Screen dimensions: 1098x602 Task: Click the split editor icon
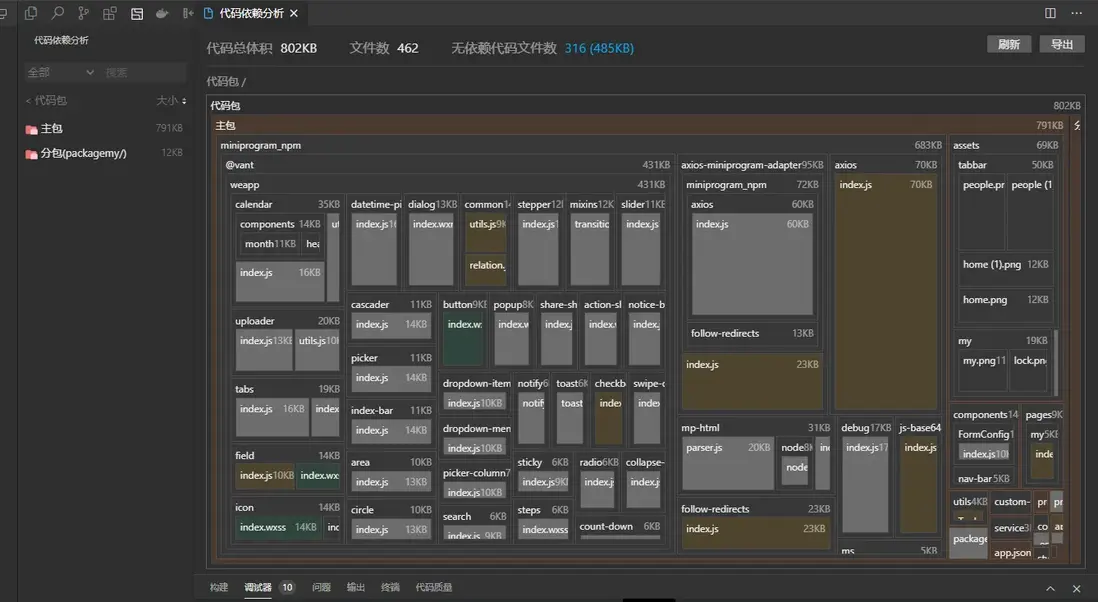(1050, 13)
